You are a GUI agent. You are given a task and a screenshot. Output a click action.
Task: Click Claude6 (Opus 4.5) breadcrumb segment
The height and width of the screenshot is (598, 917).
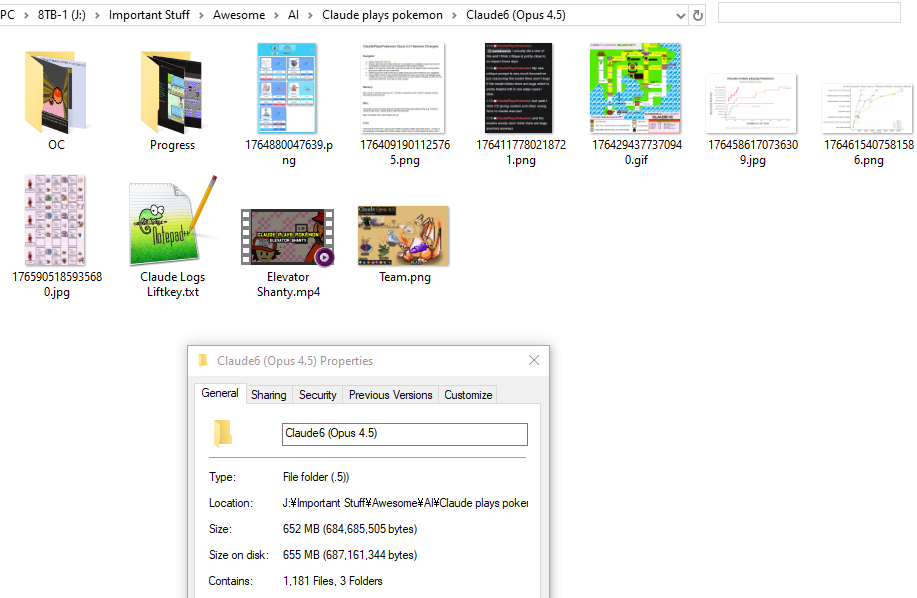516,15
